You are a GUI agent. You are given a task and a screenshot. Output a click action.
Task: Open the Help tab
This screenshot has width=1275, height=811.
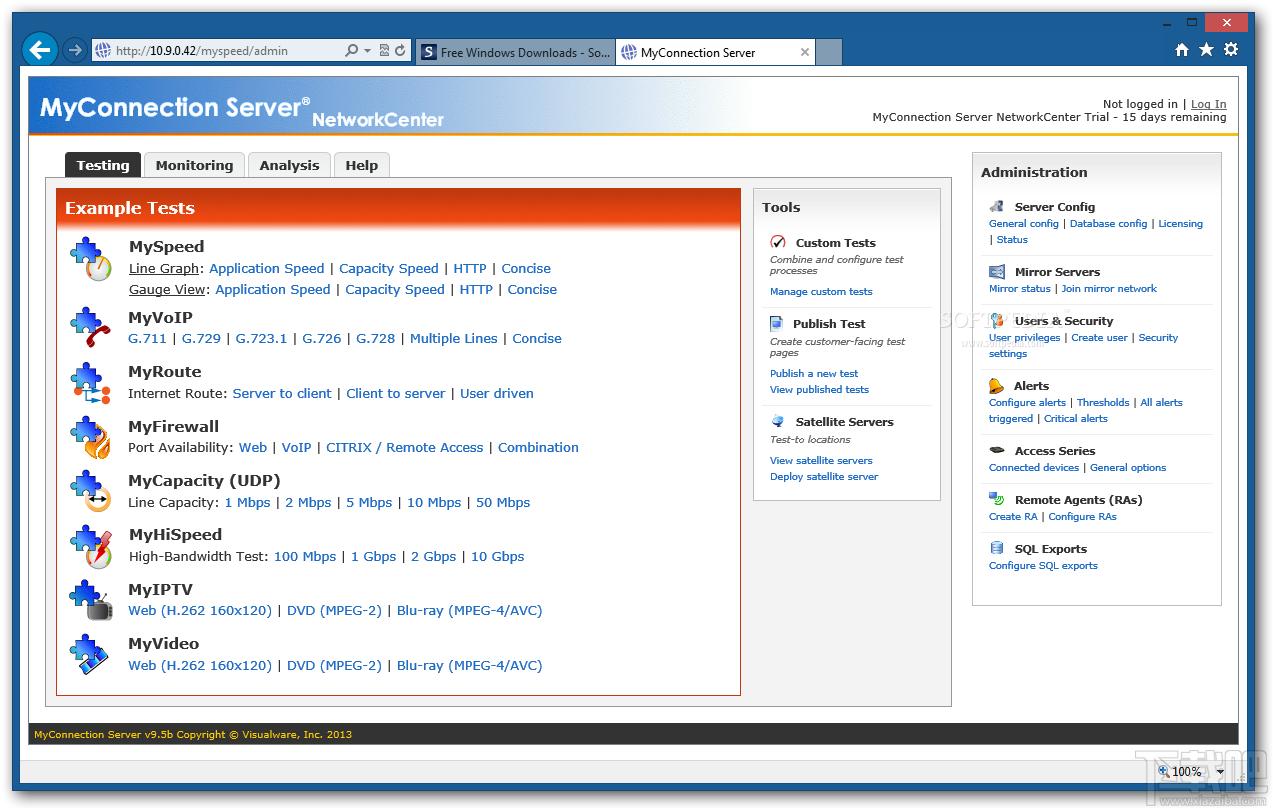(x=362, y=165)
